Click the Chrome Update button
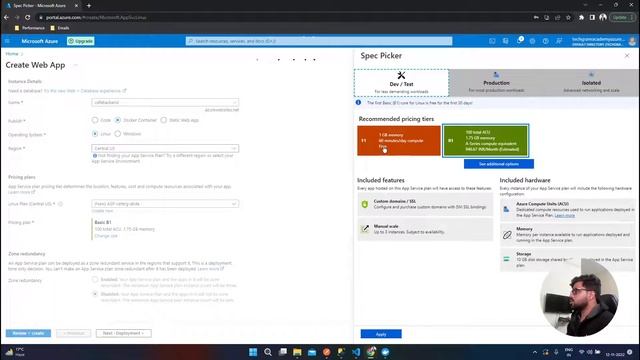The height and width of the screenshot is (360, 640). click(622, 18)
